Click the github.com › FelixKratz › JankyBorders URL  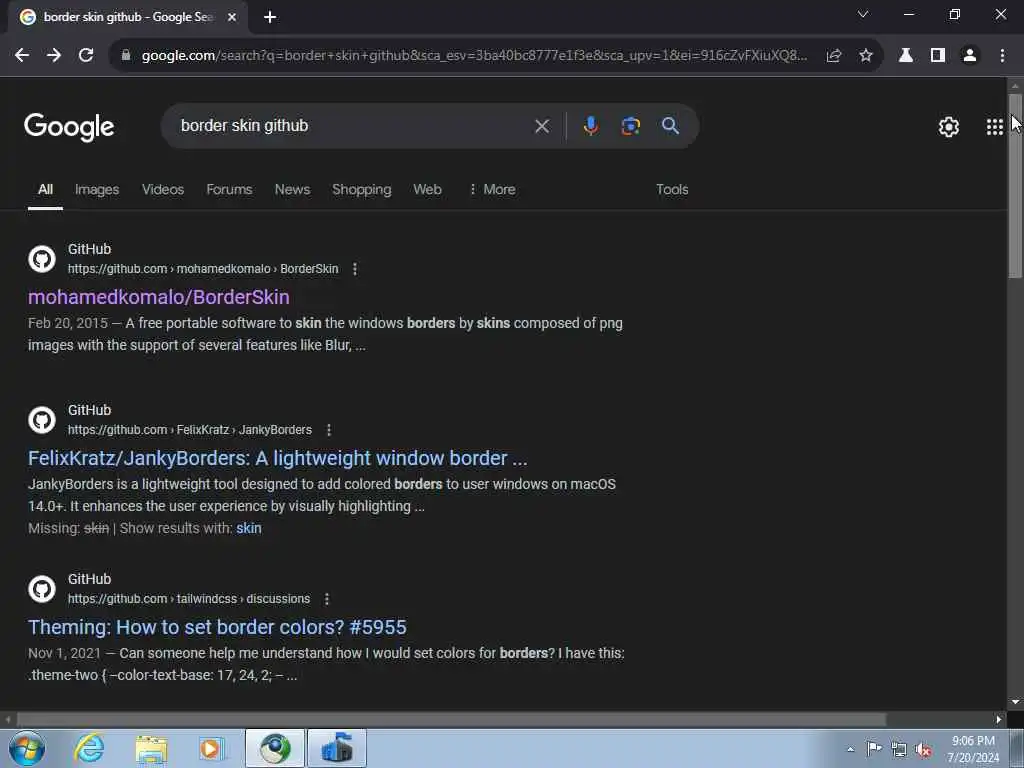(x=190, y=430)
